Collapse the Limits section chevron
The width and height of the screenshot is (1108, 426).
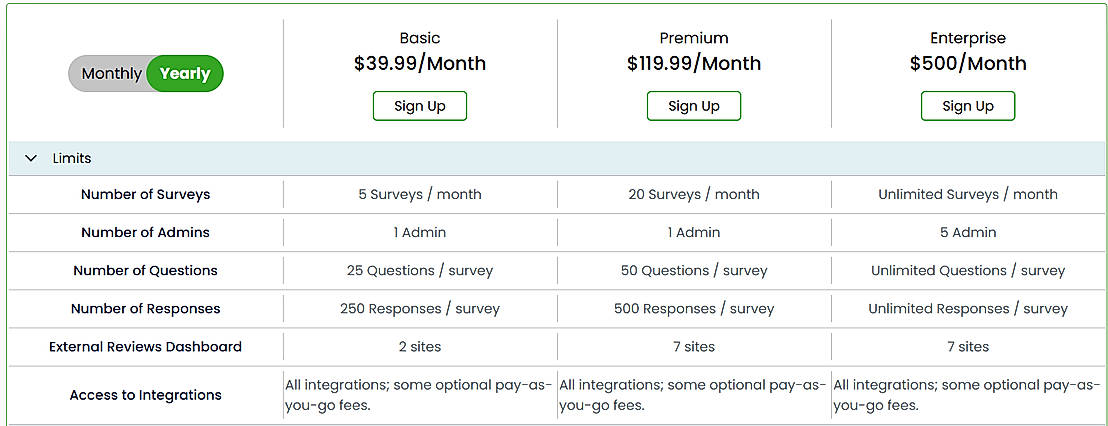pos(31,158)
